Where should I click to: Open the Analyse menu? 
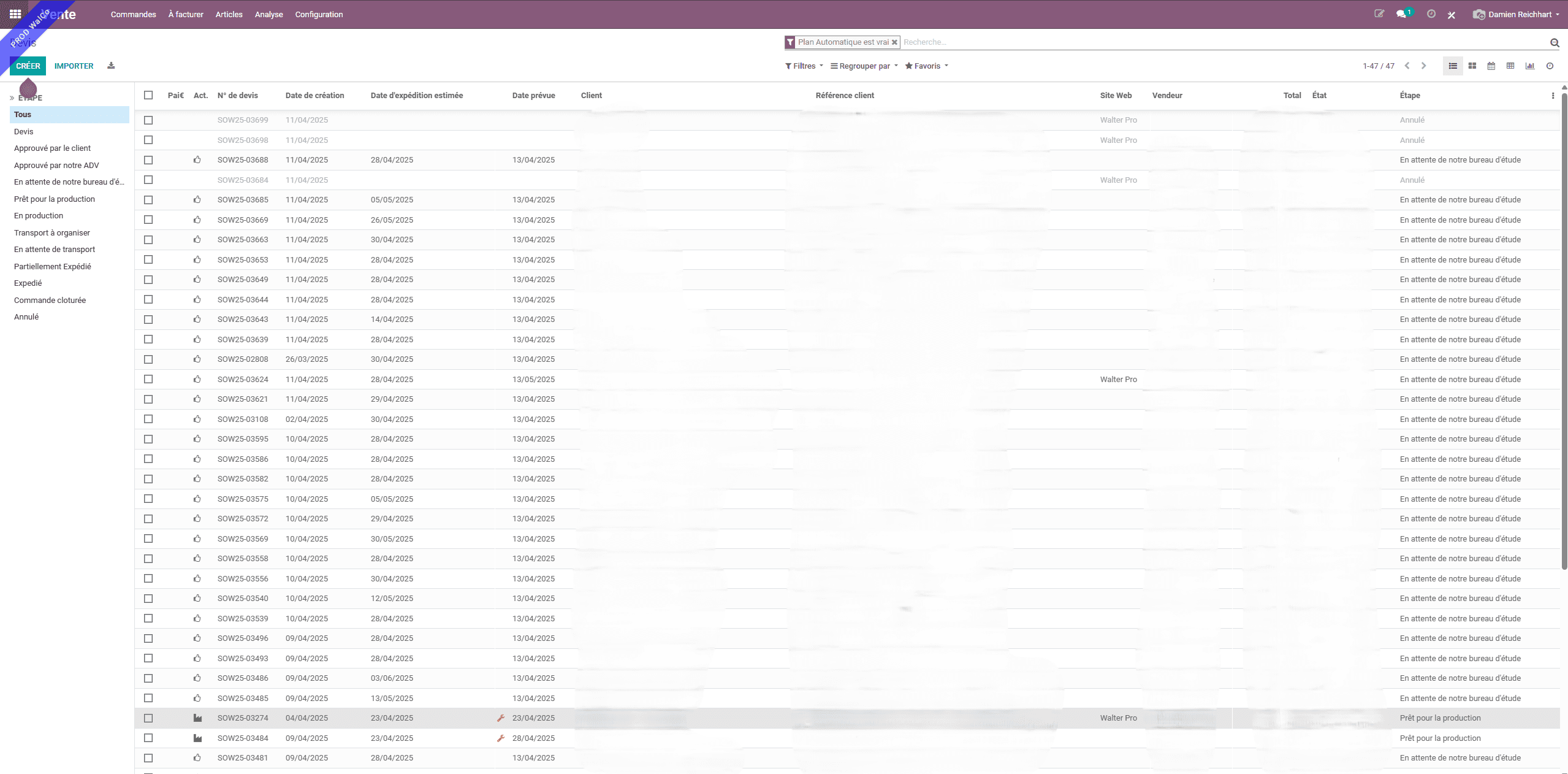click(268, 14)
